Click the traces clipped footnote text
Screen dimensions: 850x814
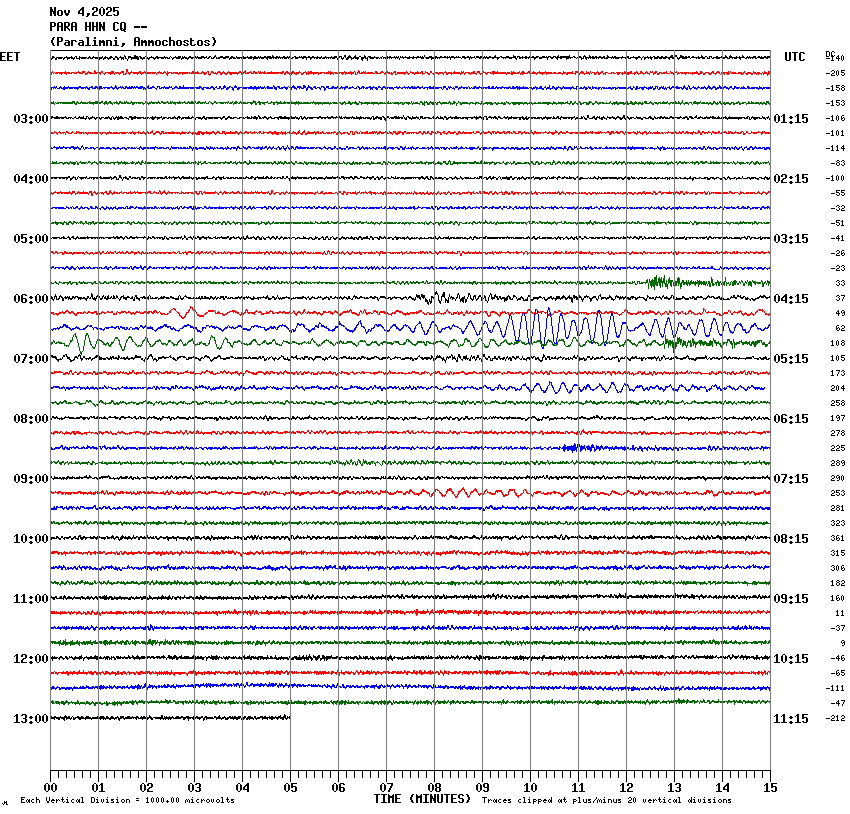pyautogui.click(x=606, y=801)
